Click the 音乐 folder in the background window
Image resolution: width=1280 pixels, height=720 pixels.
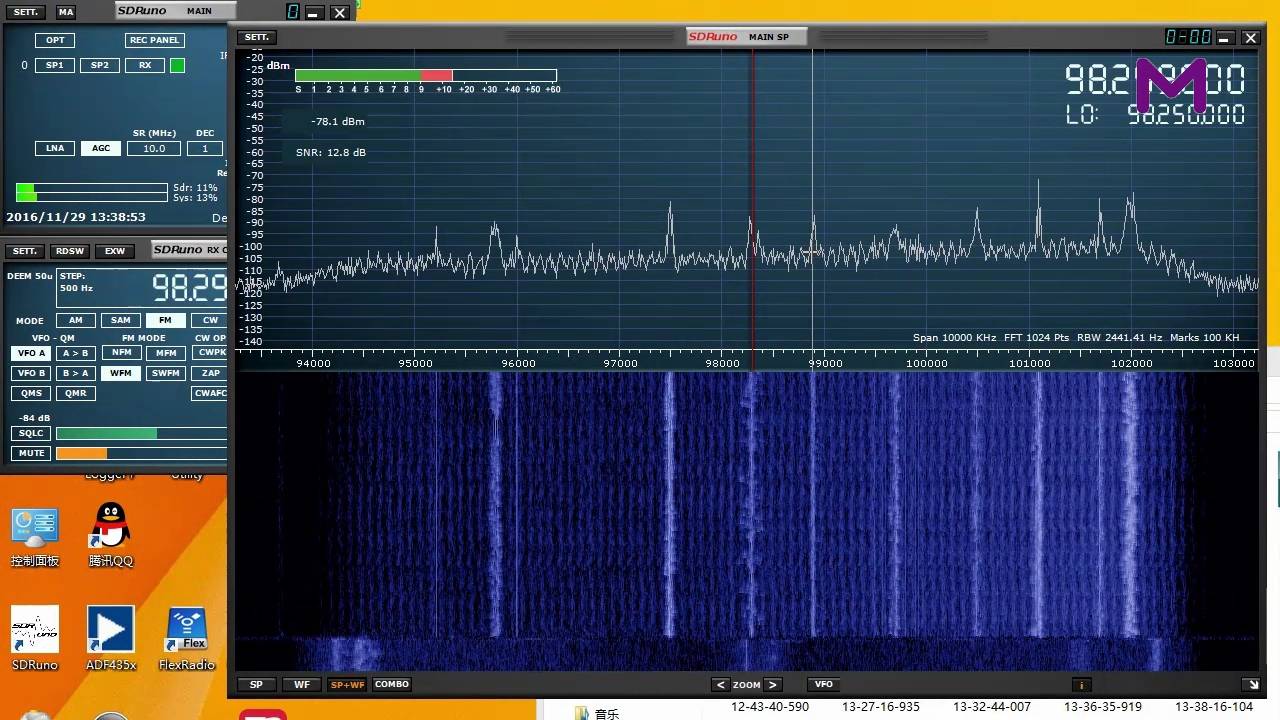pyautogui.click(x=598, y=713)
